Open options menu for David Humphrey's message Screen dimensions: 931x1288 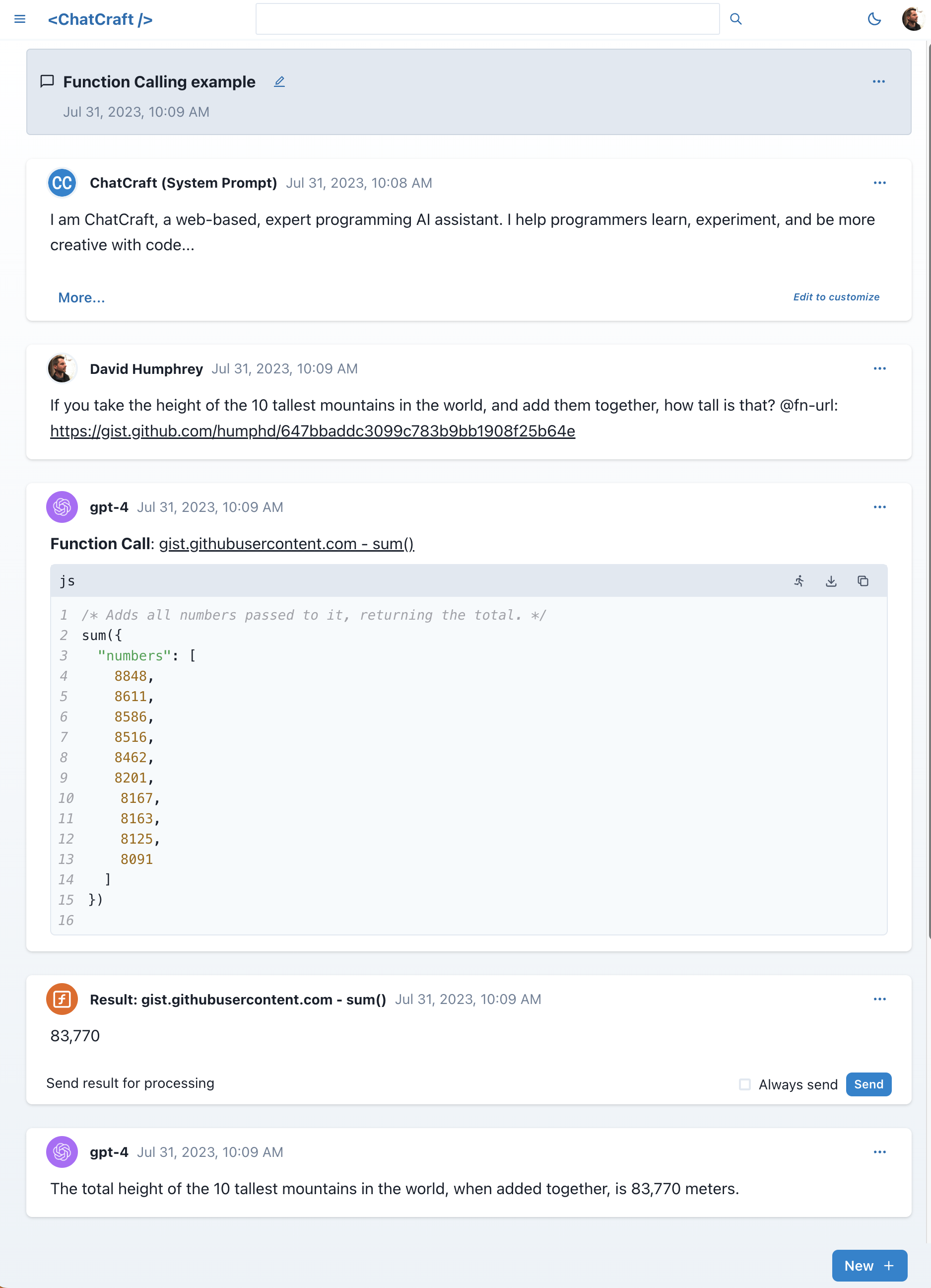tap(880, 368)
